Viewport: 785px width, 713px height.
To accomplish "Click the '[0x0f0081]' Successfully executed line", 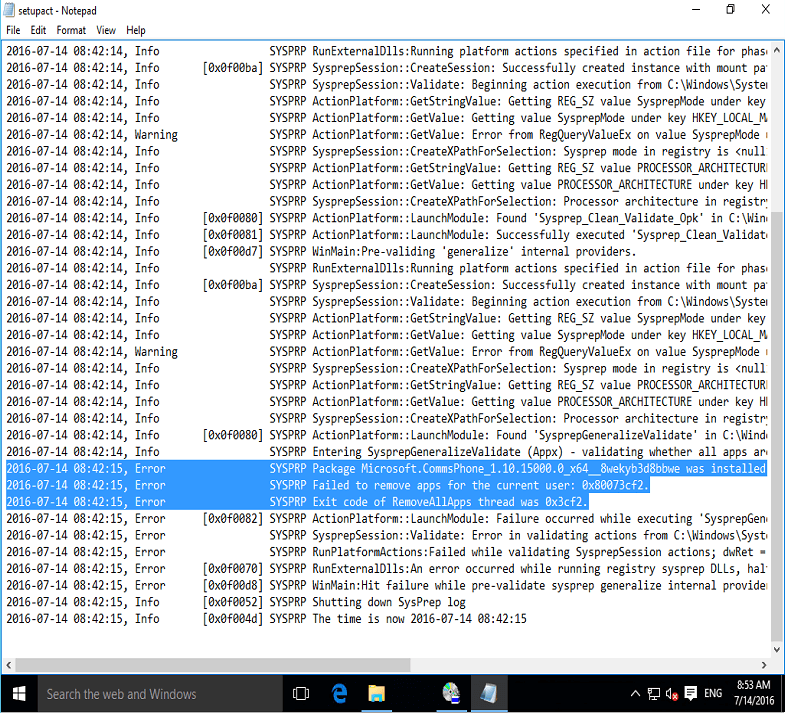I will point(386,235).
